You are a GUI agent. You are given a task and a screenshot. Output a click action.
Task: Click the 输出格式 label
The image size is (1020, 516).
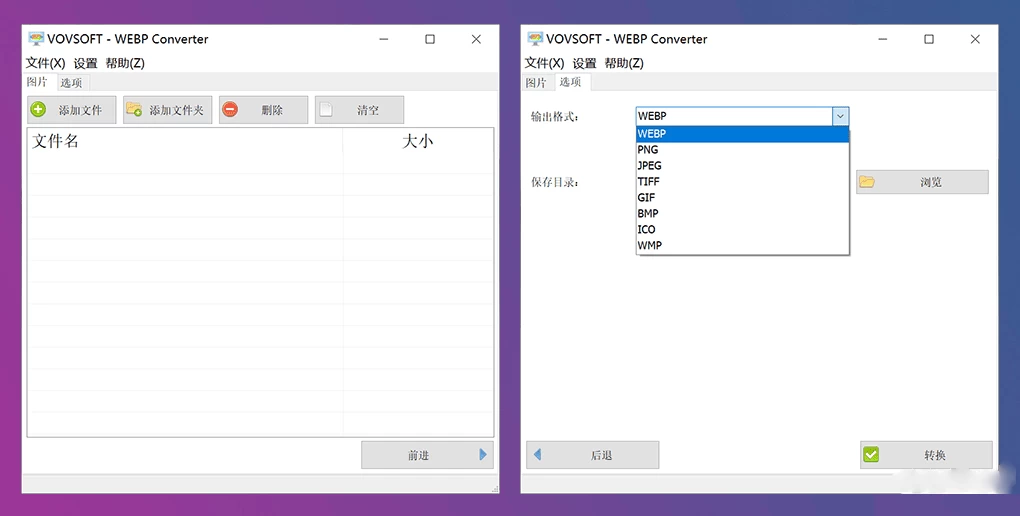tap(555, 117)
